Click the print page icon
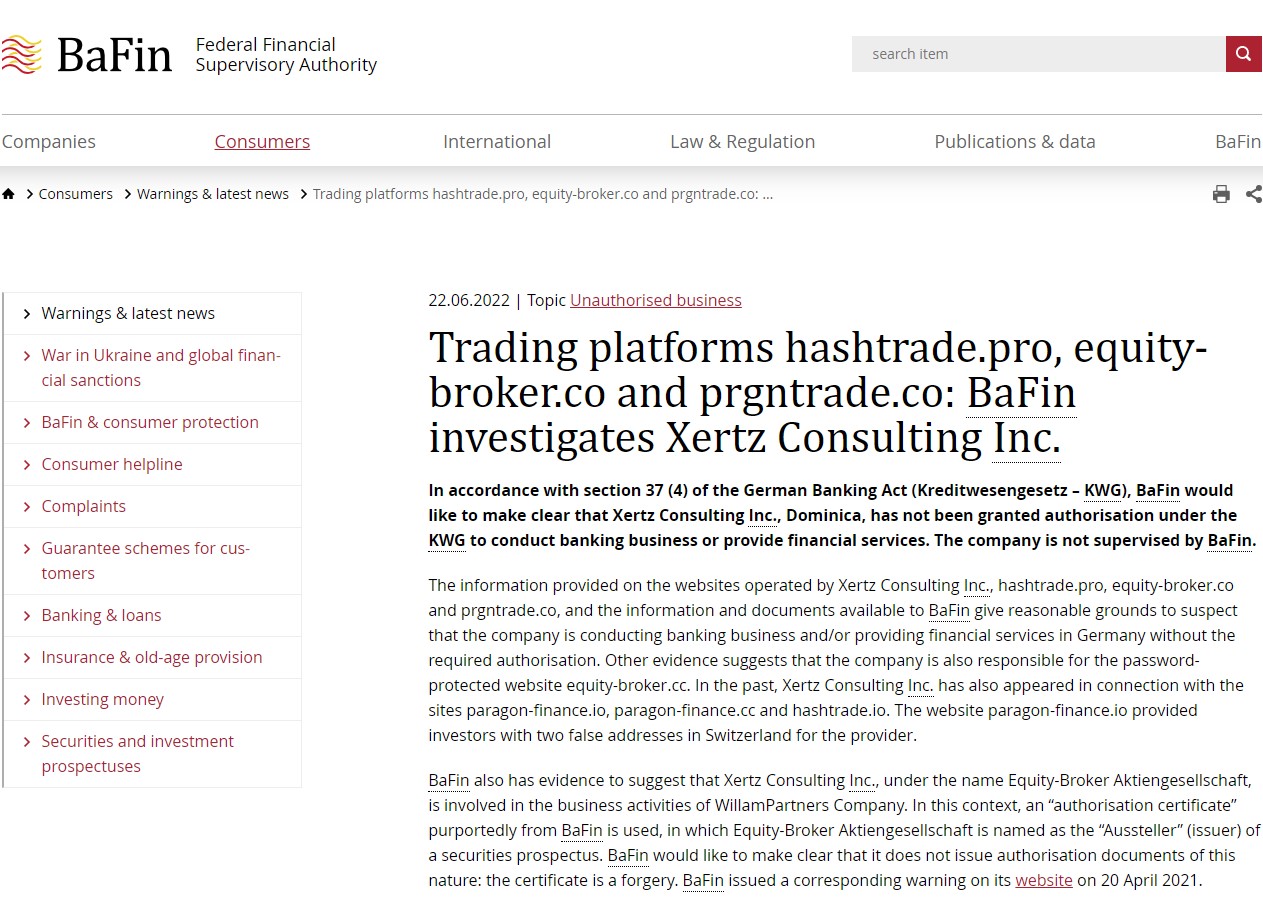Screen dimensions: 1263x901 click(x=1221, y=194)
